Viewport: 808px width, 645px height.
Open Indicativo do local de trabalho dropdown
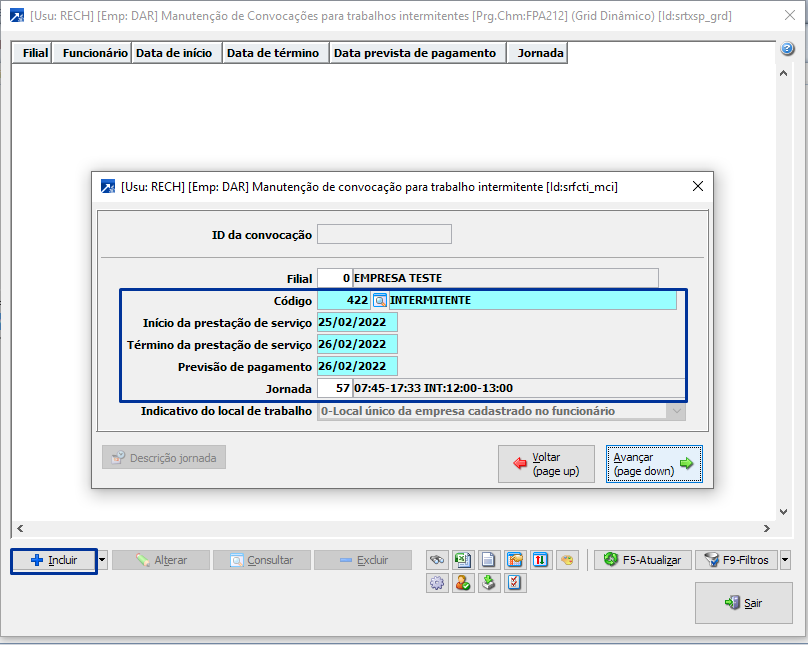tap(501, 411)
